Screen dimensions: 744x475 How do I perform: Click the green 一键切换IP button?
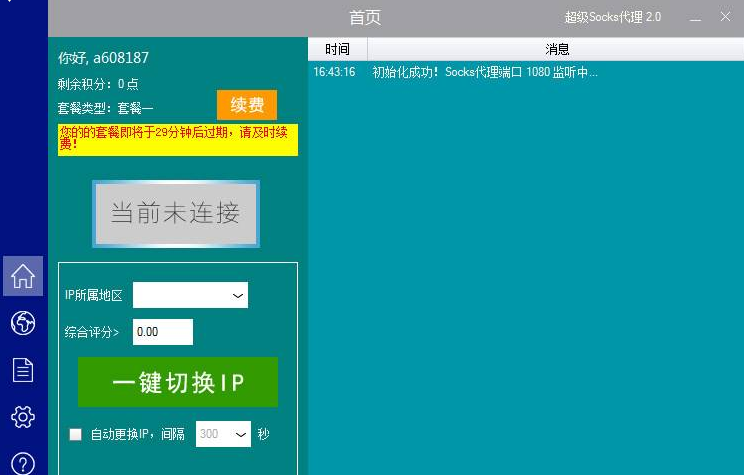[178, 383]
